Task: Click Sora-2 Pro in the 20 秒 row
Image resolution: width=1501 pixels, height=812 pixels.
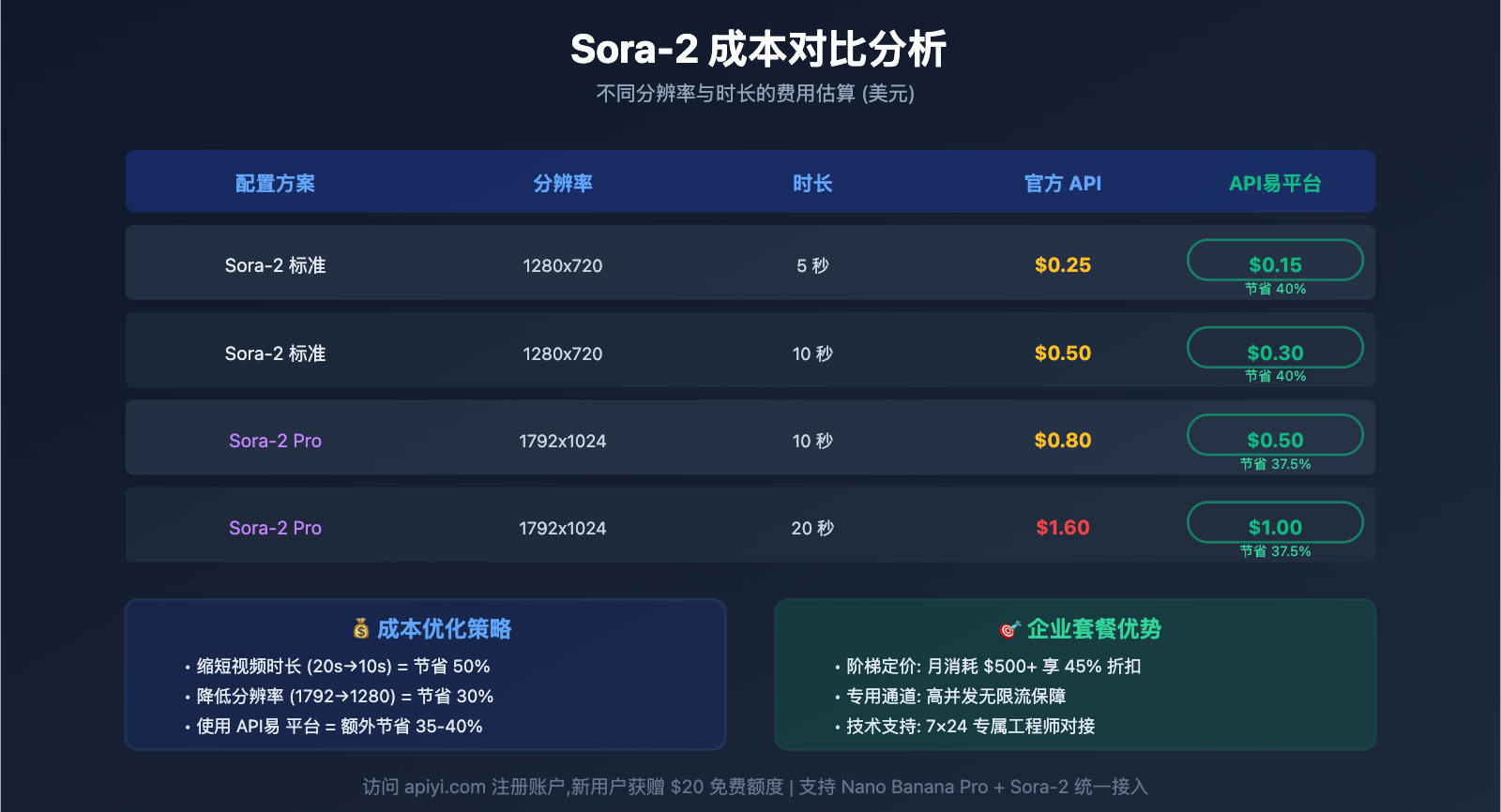Action: (x=275, y=528)
